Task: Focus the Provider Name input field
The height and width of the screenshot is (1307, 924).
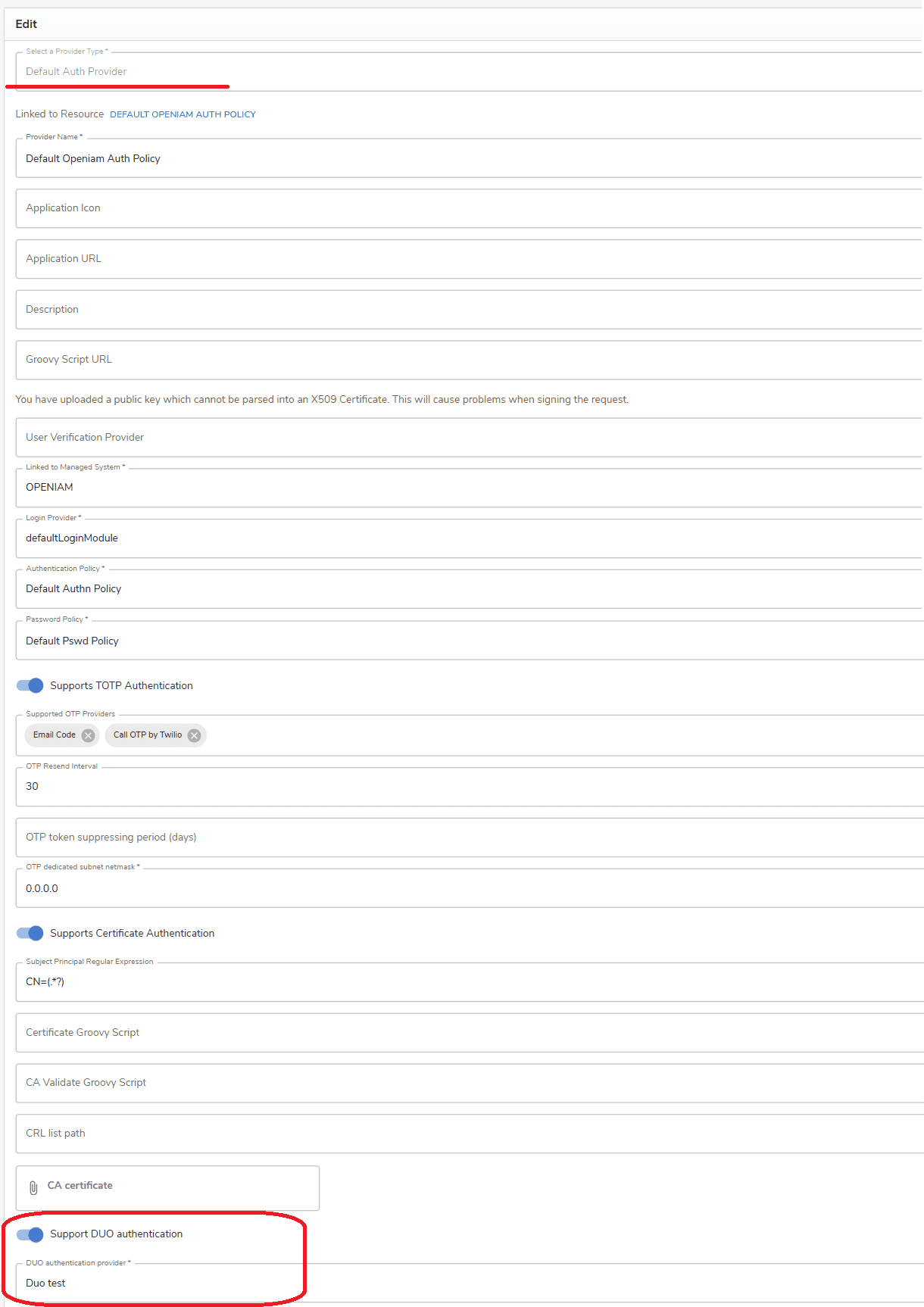Action: pos(469,158)
